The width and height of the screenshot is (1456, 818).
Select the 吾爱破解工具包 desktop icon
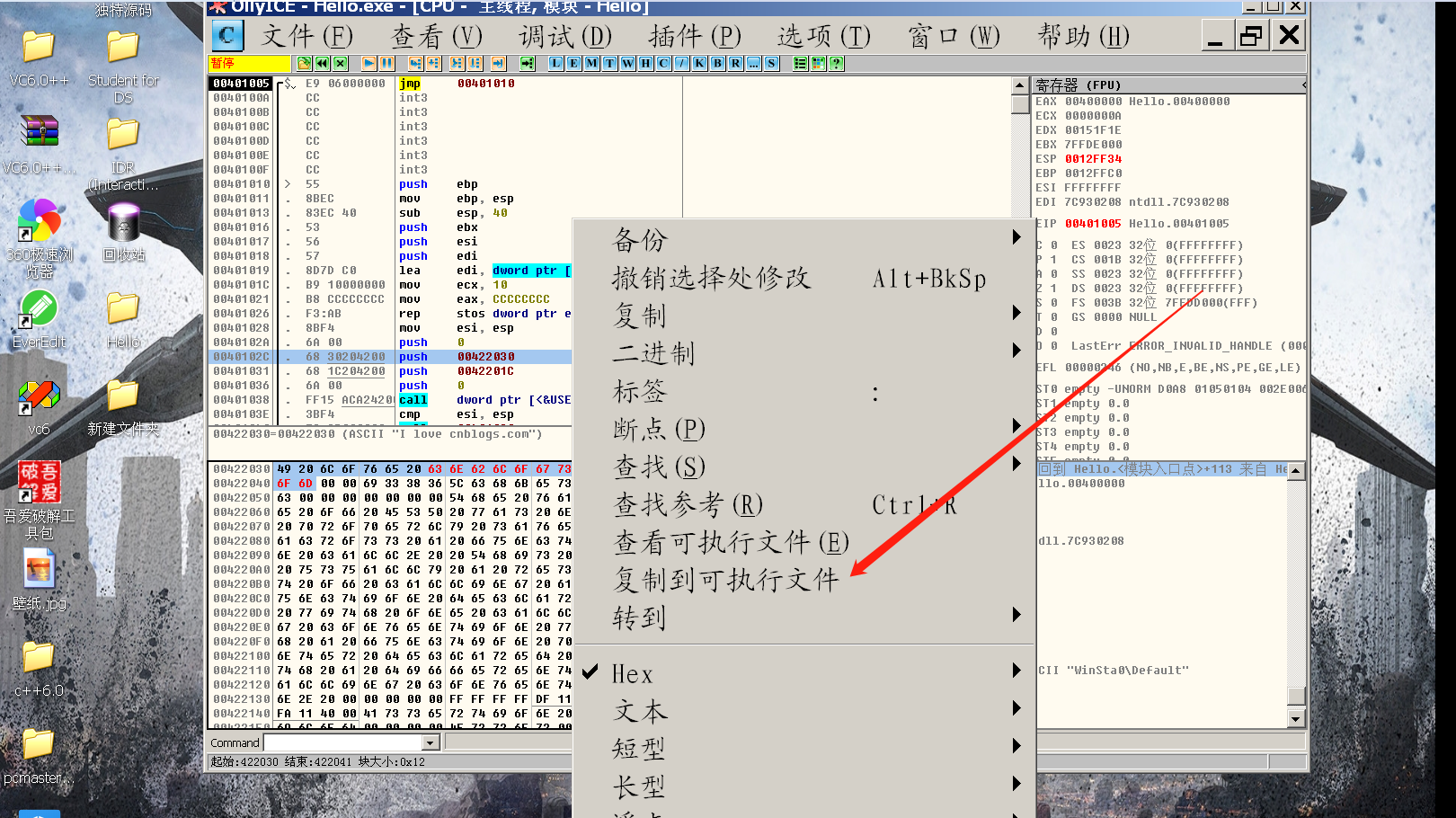(40, 500)
